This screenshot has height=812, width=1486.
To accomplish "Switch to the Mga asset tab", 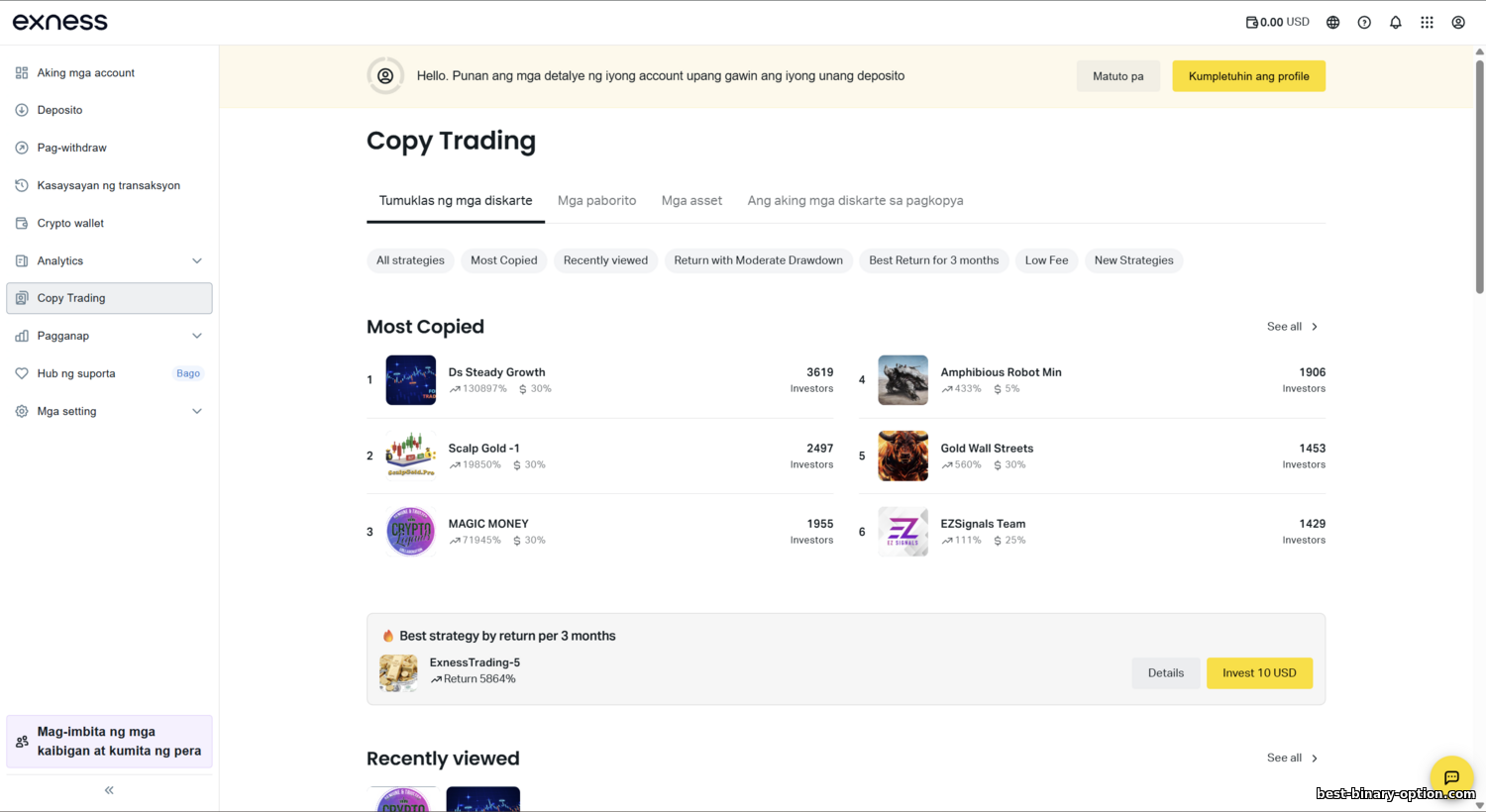I will tap(691, 201).
